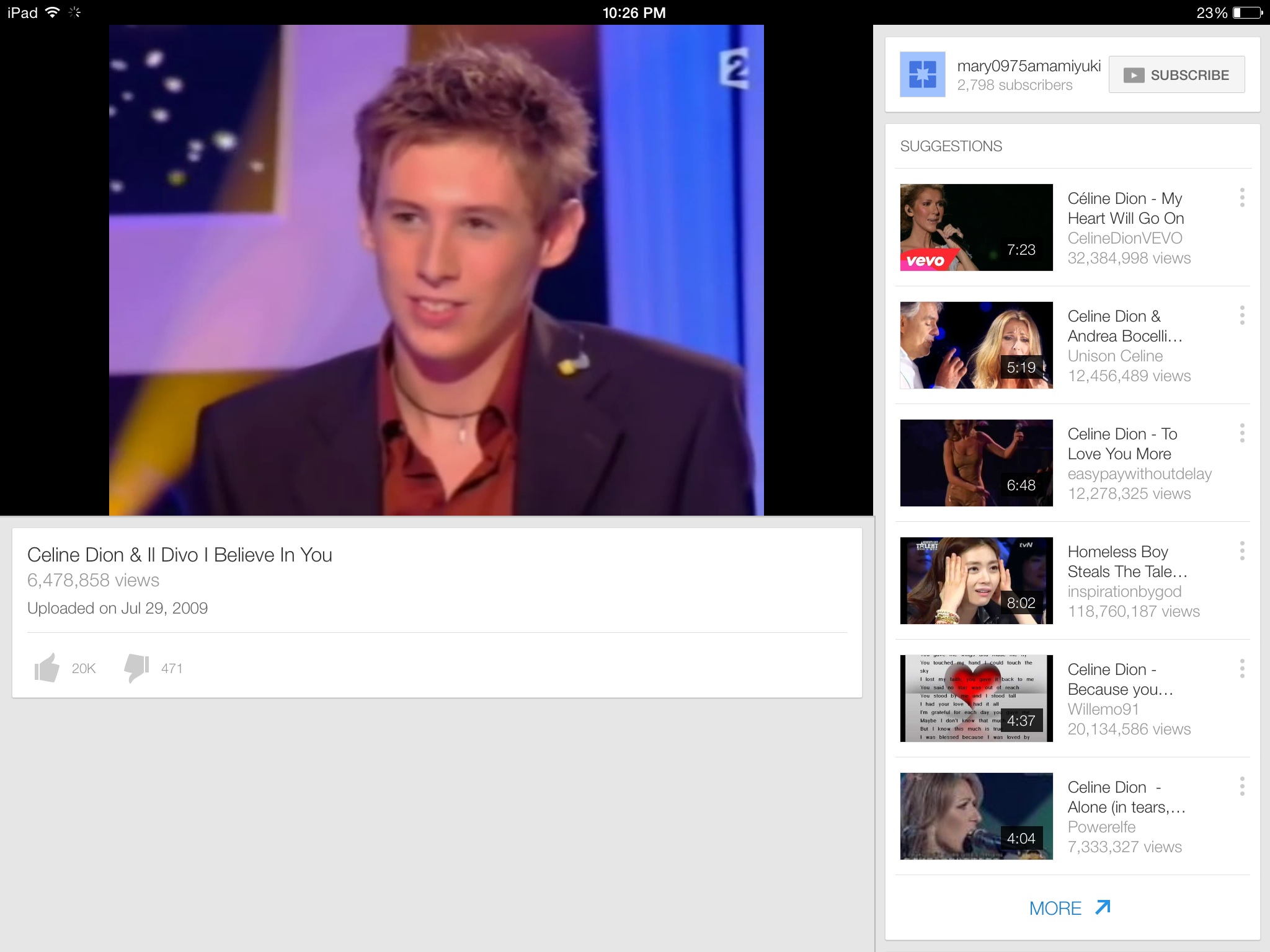Like the video with thumbs up icon
Screen dimensions: 1270x952
[x=47, y=668]
